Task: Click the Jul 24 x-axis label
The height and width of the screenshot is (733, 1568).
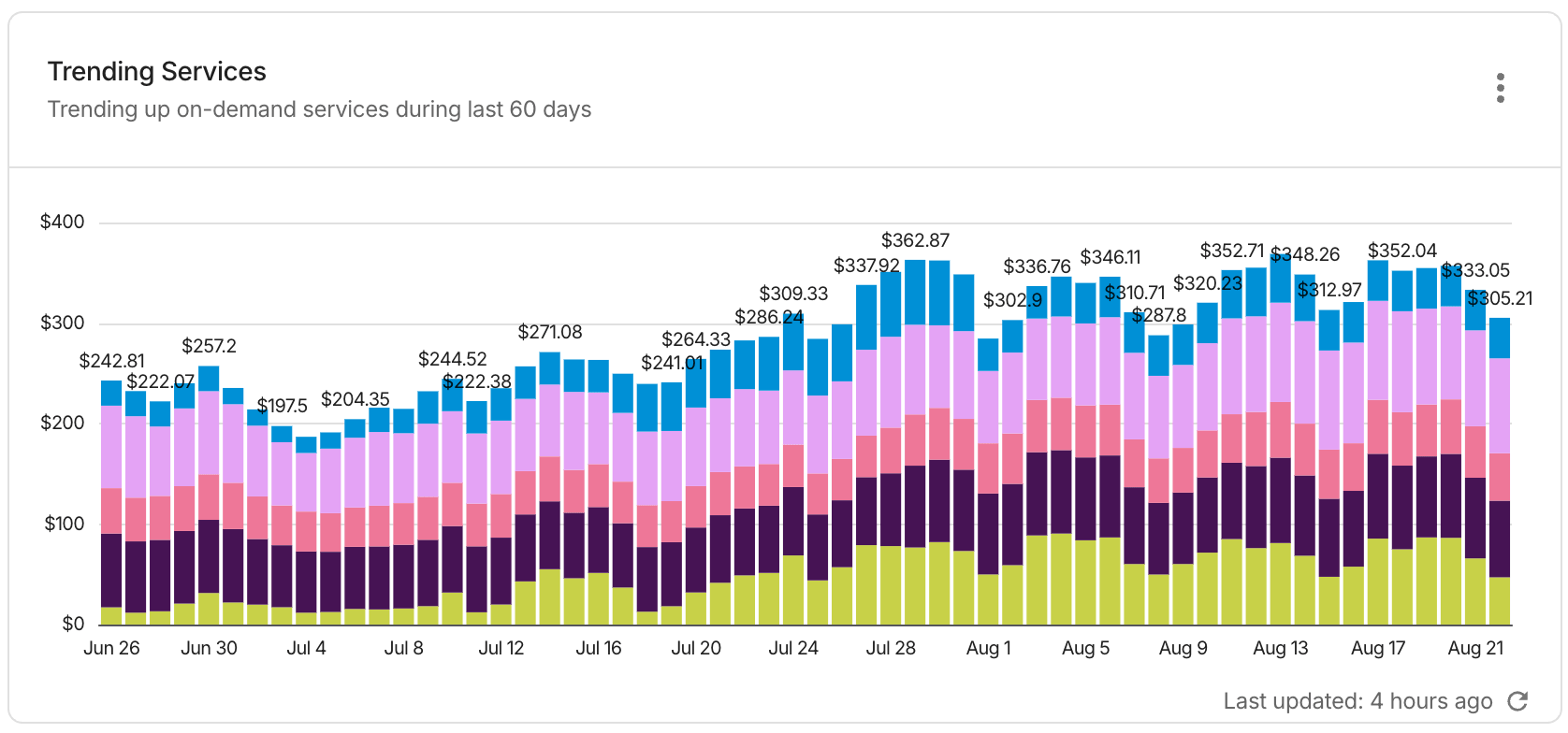Action: coord(793,648)
